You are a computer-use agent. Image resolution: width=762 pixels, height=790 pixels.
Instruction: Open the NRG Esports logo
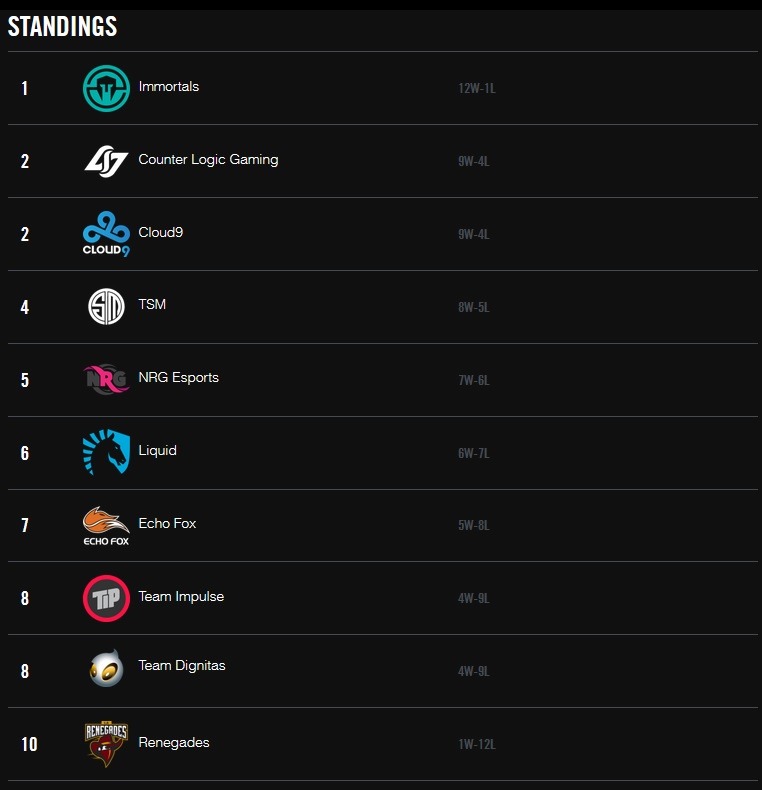[106, 379]
